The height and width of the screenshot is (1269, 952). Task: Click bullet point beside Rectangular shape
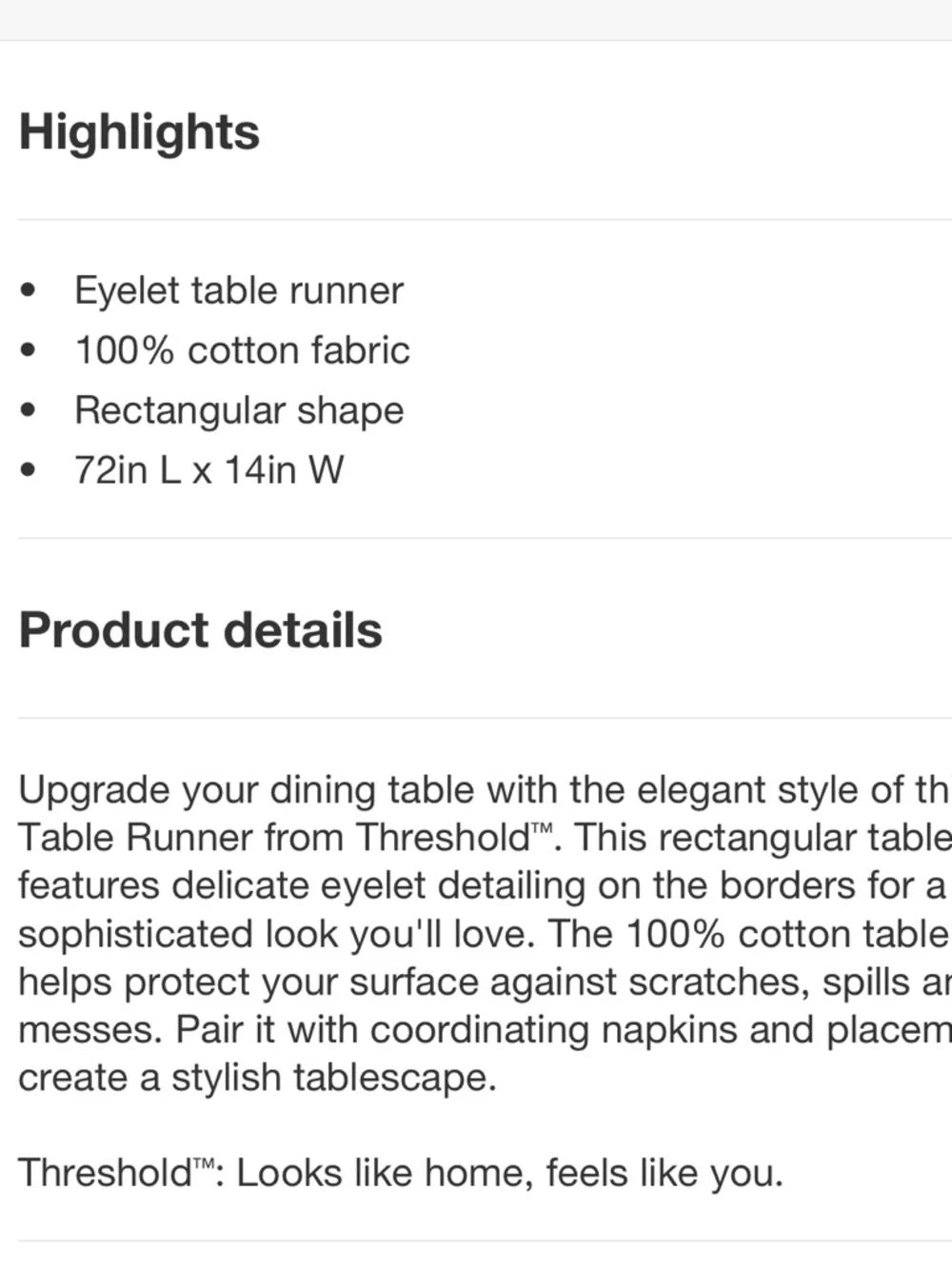point(29,410)
